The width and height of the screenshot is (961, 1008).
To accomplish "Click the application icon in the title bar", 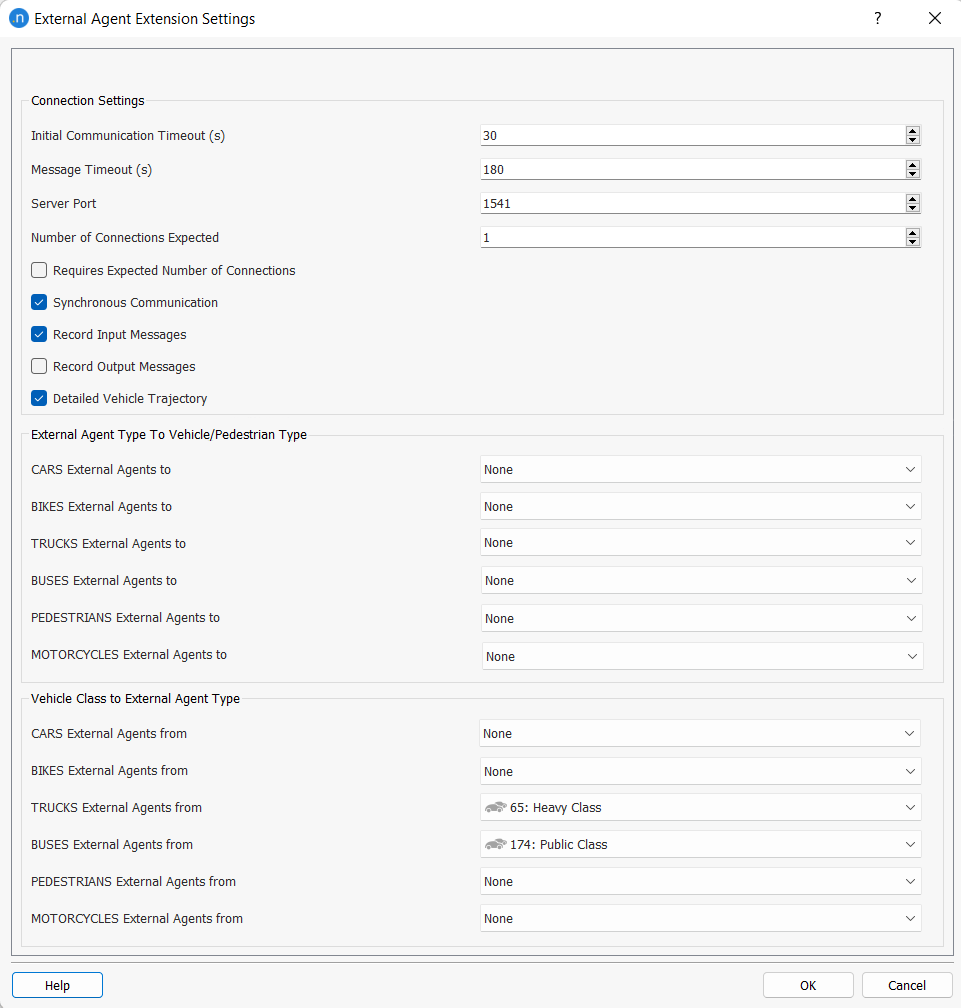I will [19, 18].
